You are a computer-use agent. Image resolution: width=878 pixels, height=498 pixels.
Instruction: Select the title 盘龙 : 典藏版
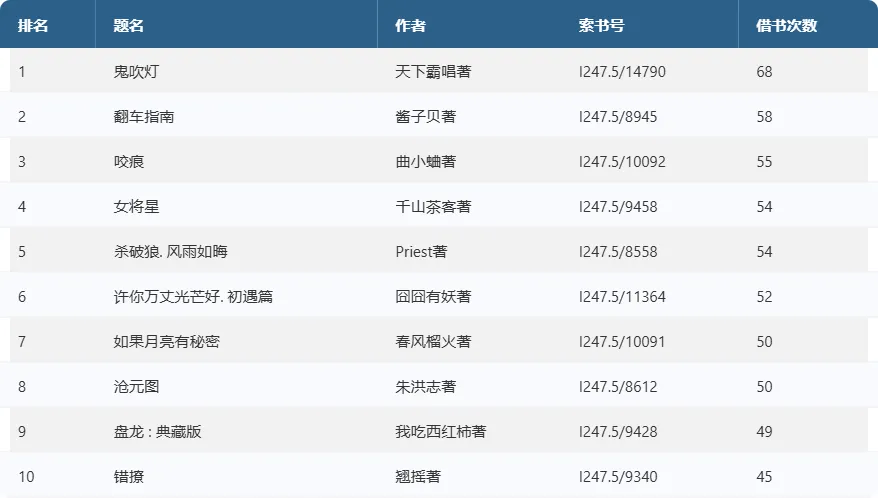pos(157,432)
